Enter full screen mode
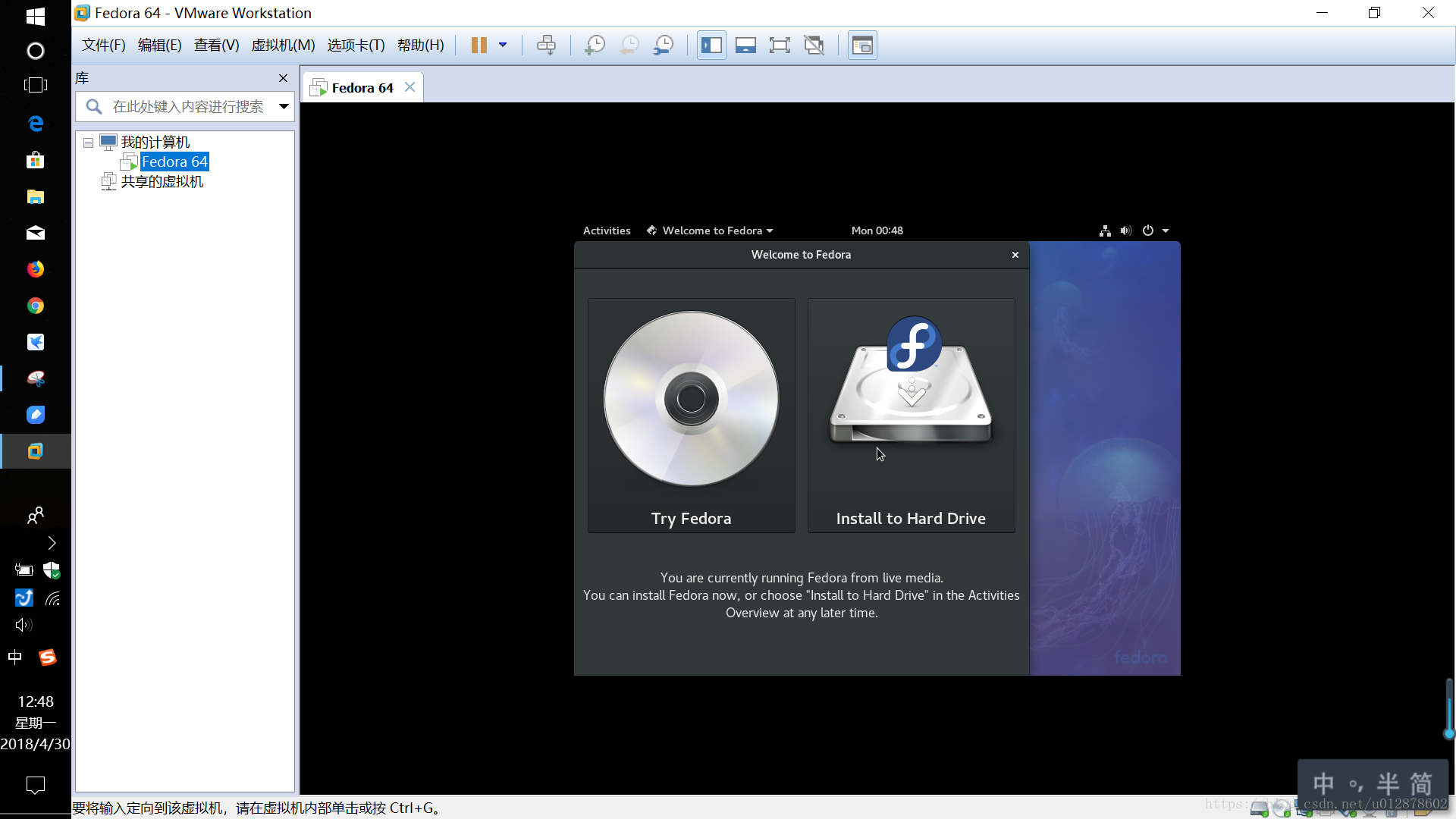1456x819 pixels. point(780,45)
